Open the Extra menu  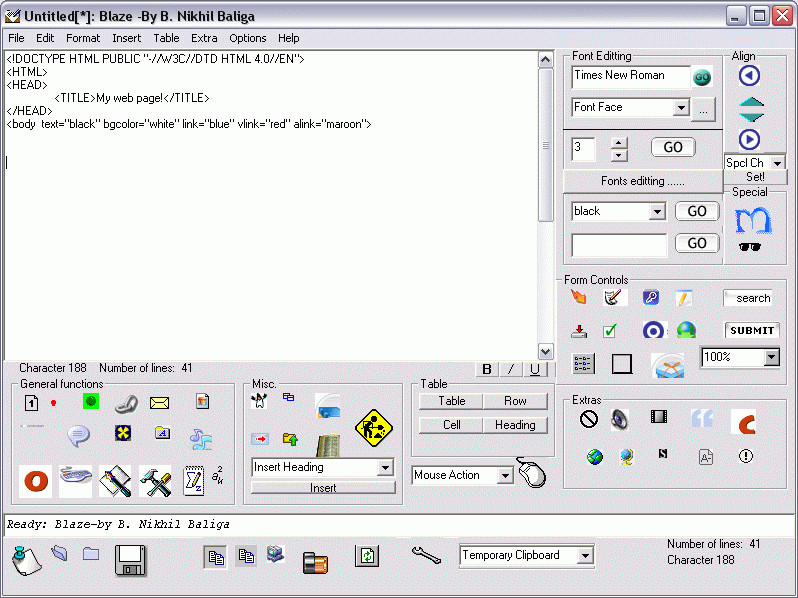[x=204, y=38]
